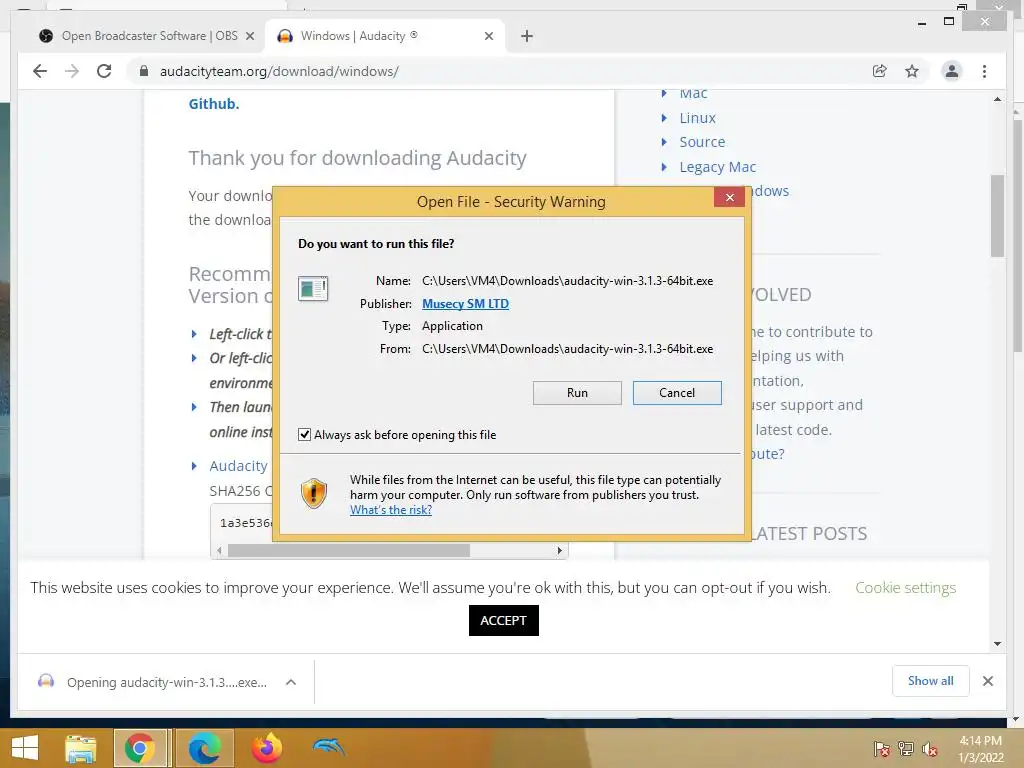This screenshot has width=1024, height=768.
Task: Click the padlock site info icon
Action: (x=144, y=71)
